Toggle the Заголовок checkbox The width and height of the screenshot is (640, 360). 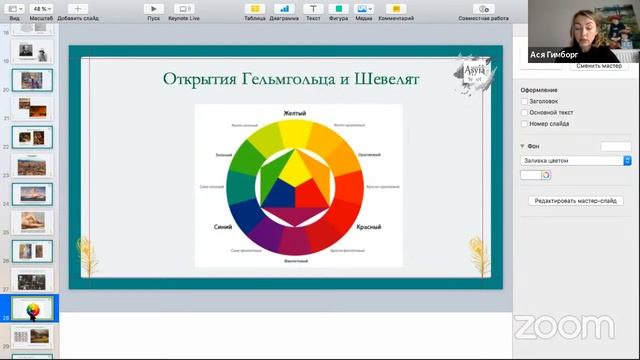tap(524, 101)
